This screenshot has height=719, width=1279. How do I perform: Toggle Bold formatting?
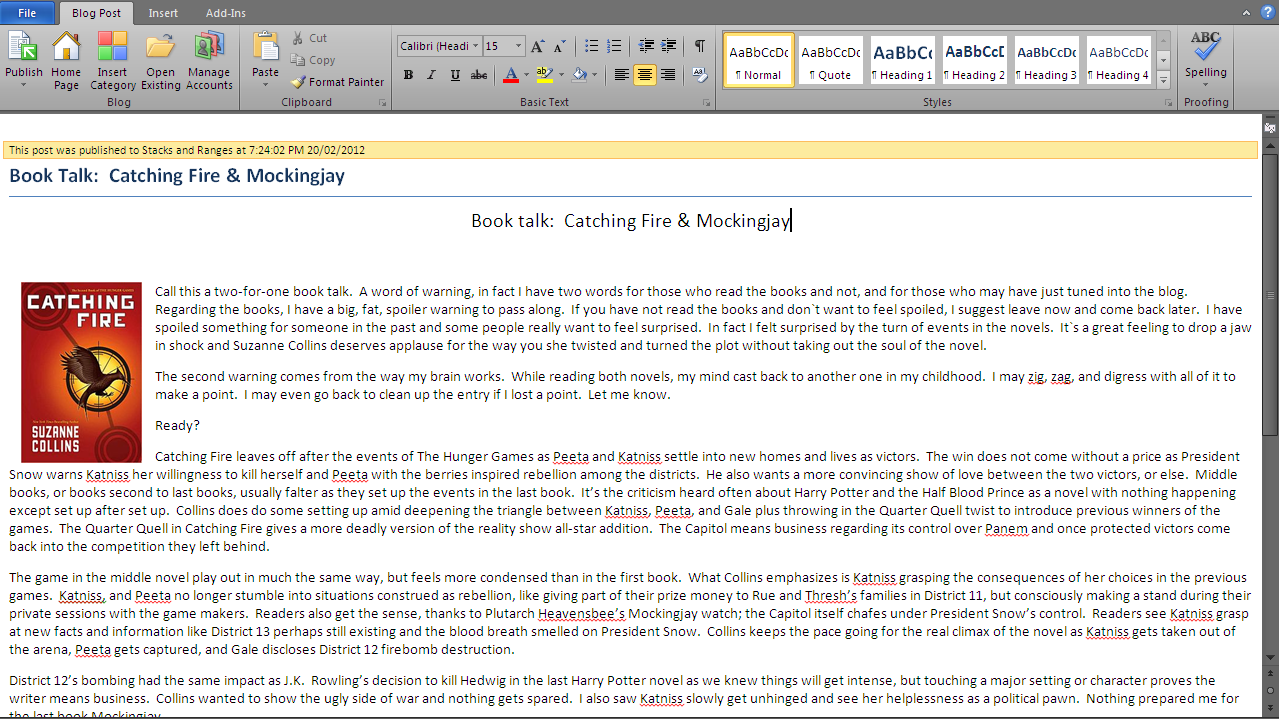coord(408,75)
